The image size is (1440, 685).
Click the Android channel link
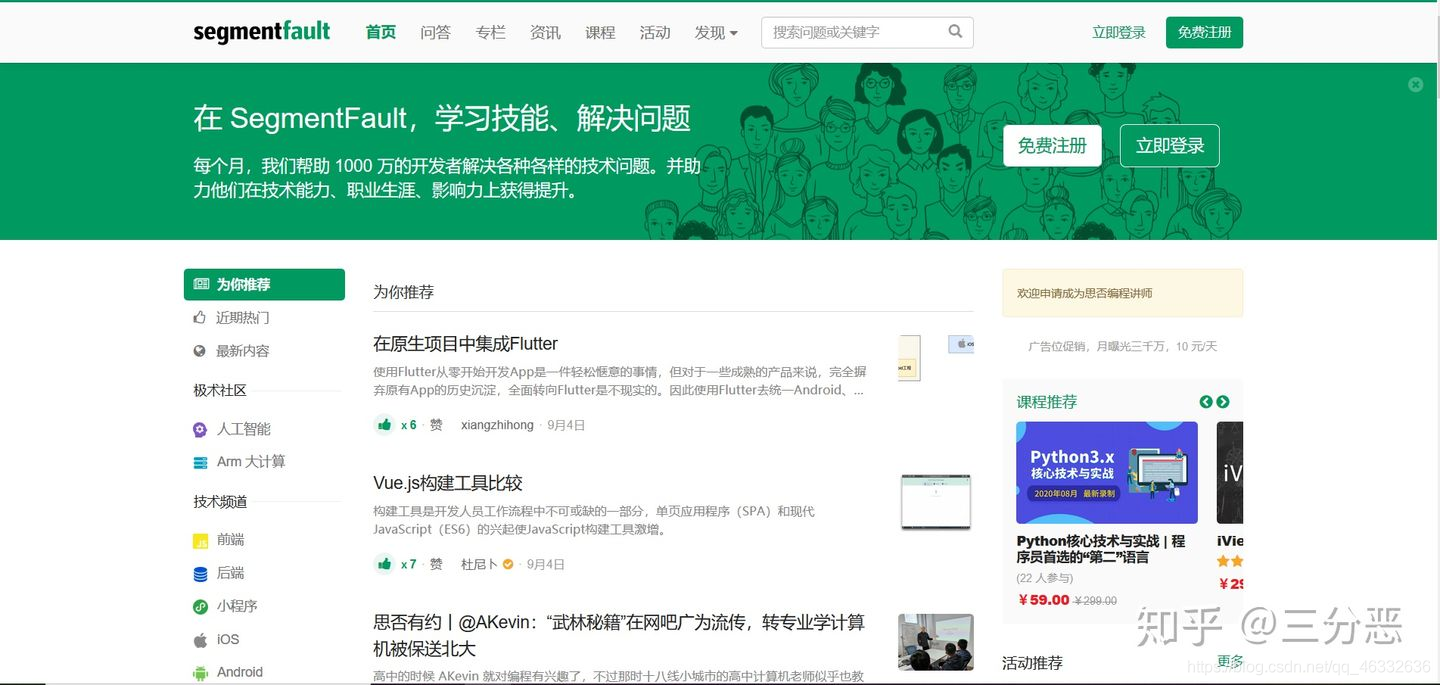click(x=240, y=672)
